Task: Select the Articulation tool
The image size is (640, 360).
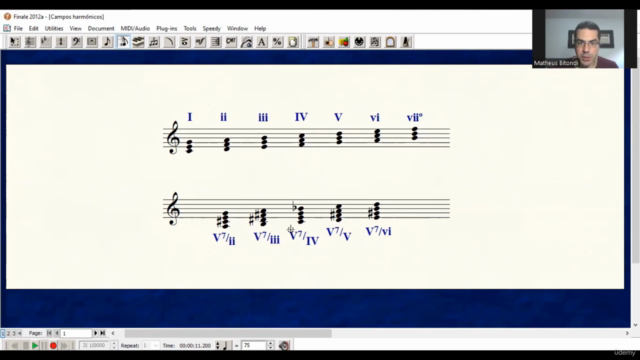Action: pyautogui.click(x=185, y=42)
